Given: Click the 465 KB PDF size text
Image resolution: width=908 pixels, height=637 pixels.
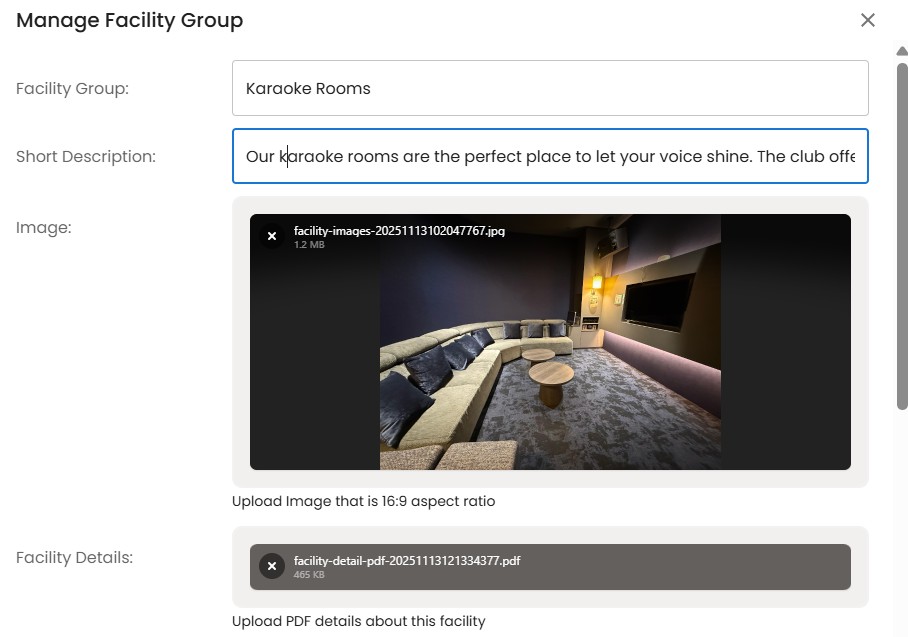Looking at the screenshot, I should tap(309, 575).
